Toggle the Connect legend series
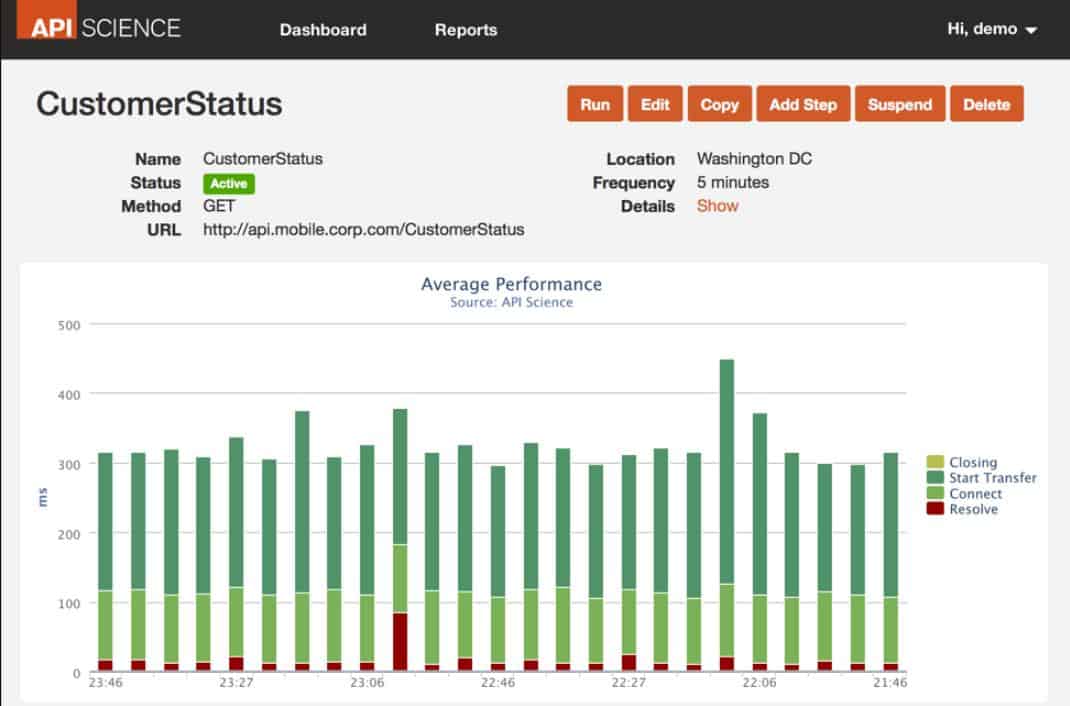 coord(976,494)
